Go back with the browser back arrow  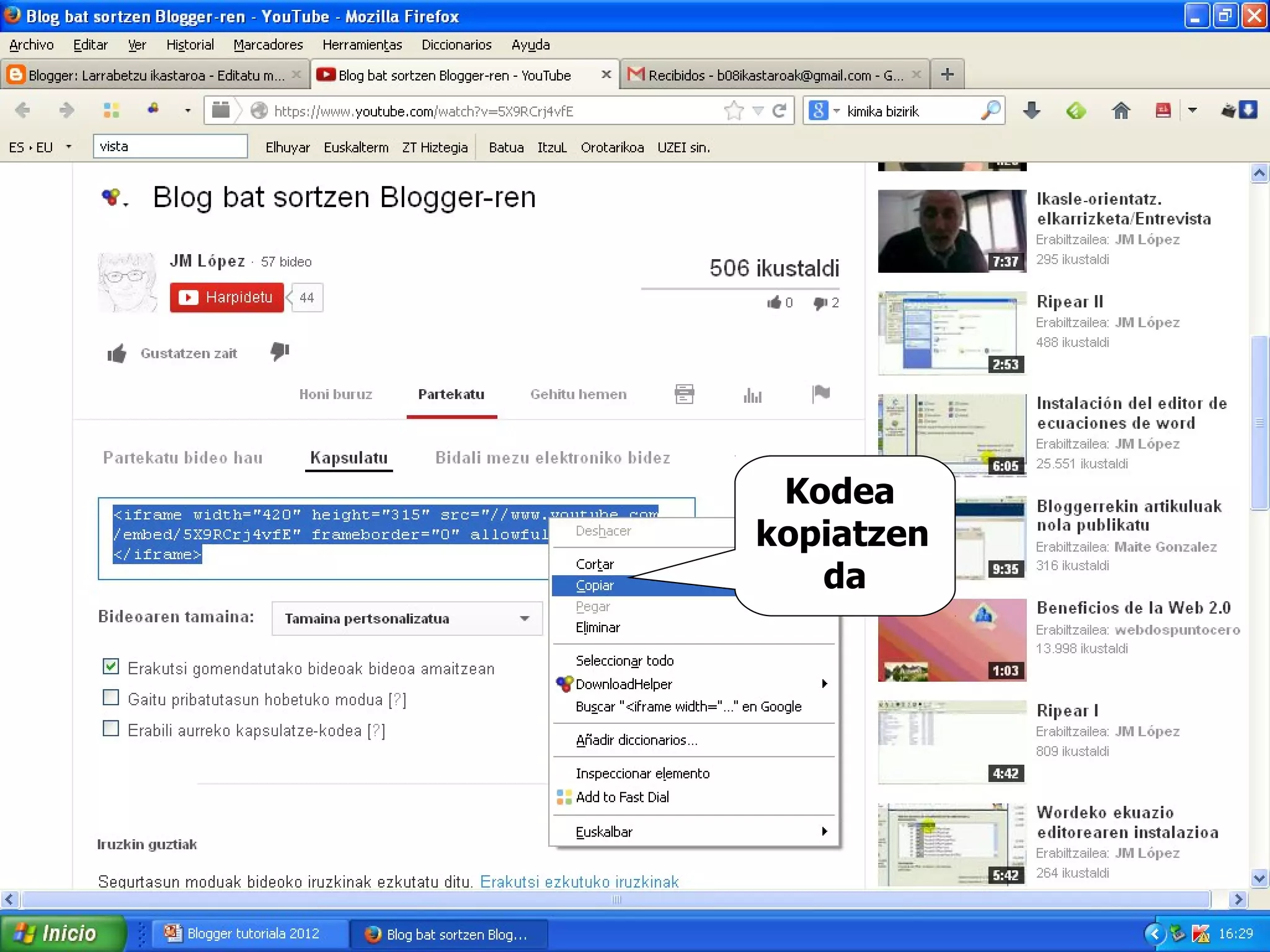point(22,111)
